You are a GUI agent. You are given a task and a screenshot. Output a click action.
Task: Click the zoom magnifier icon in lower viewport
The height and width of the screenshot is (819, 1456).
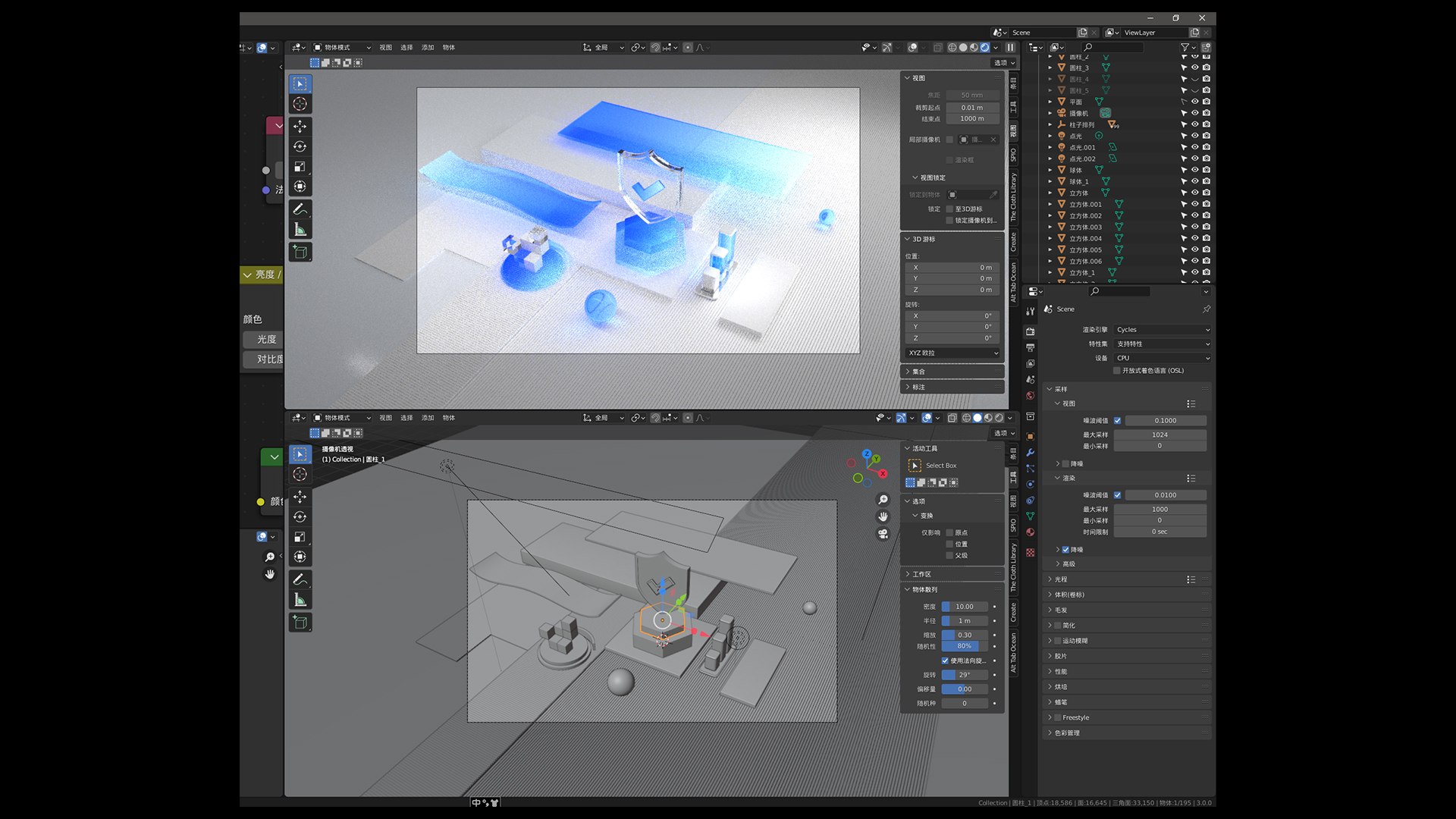(883, 500)
